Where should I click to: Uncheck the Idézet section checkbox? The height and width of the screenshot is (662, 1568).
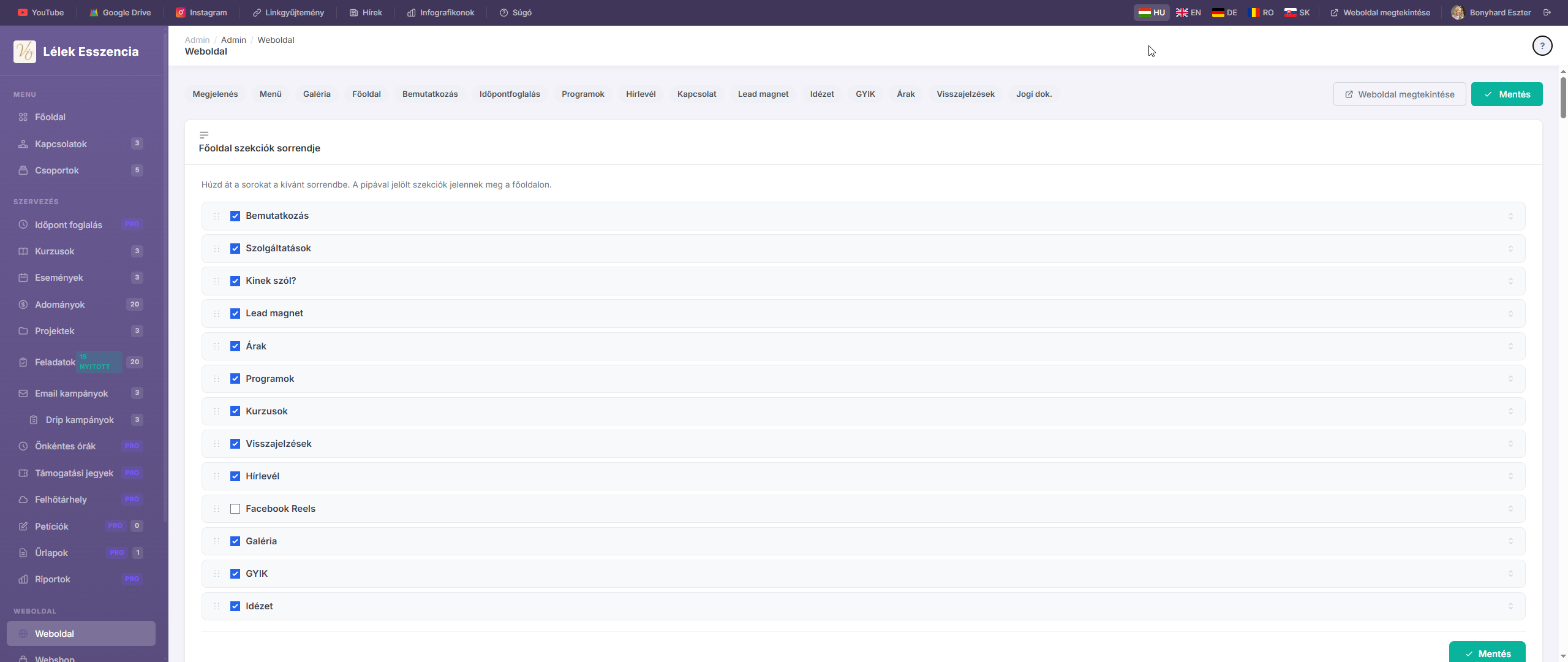pyautogui.click(x=235, y=606)
